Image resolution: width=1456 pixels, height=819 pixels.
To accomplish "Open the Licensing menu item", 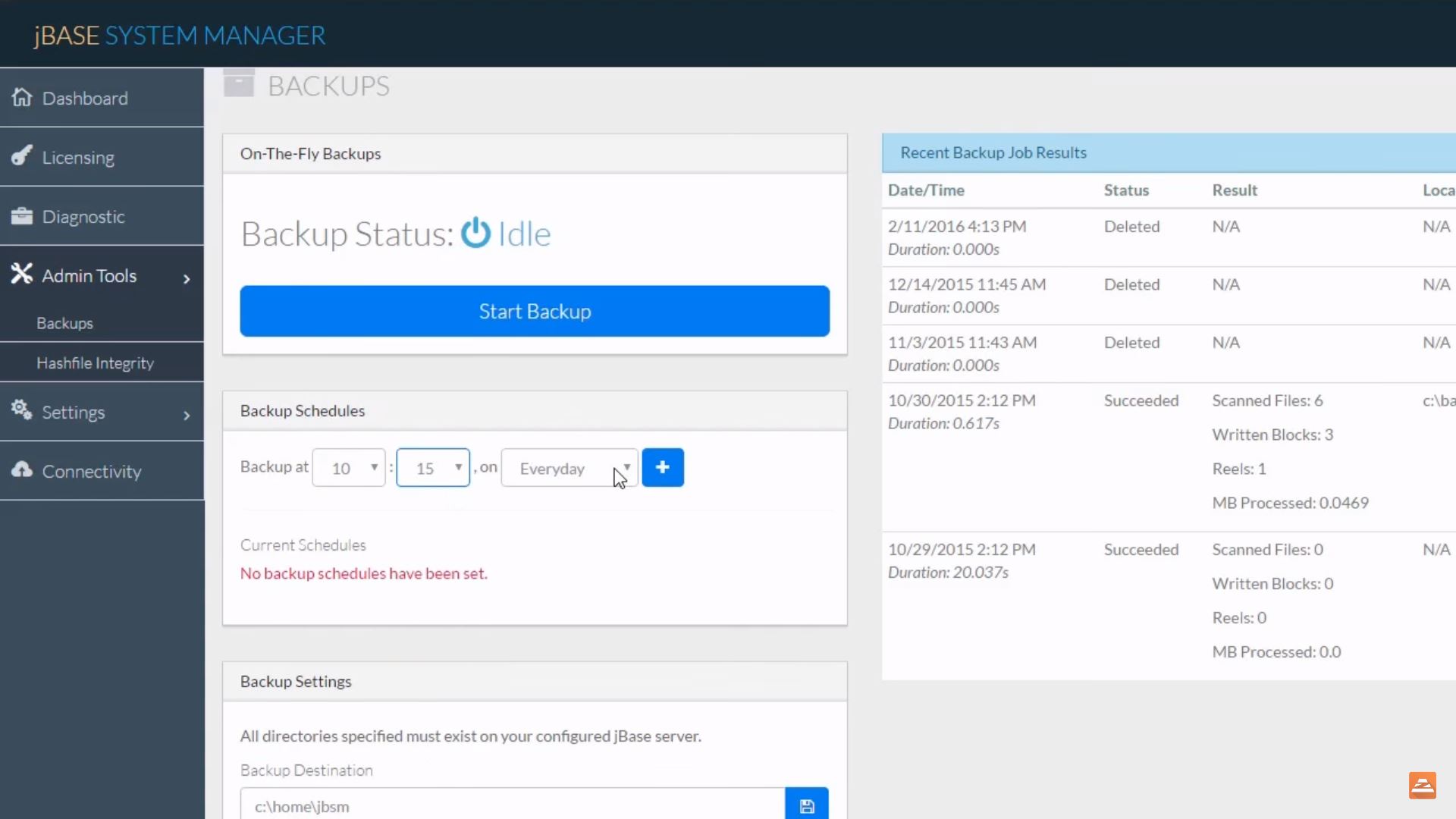I will tap(102, 157).
